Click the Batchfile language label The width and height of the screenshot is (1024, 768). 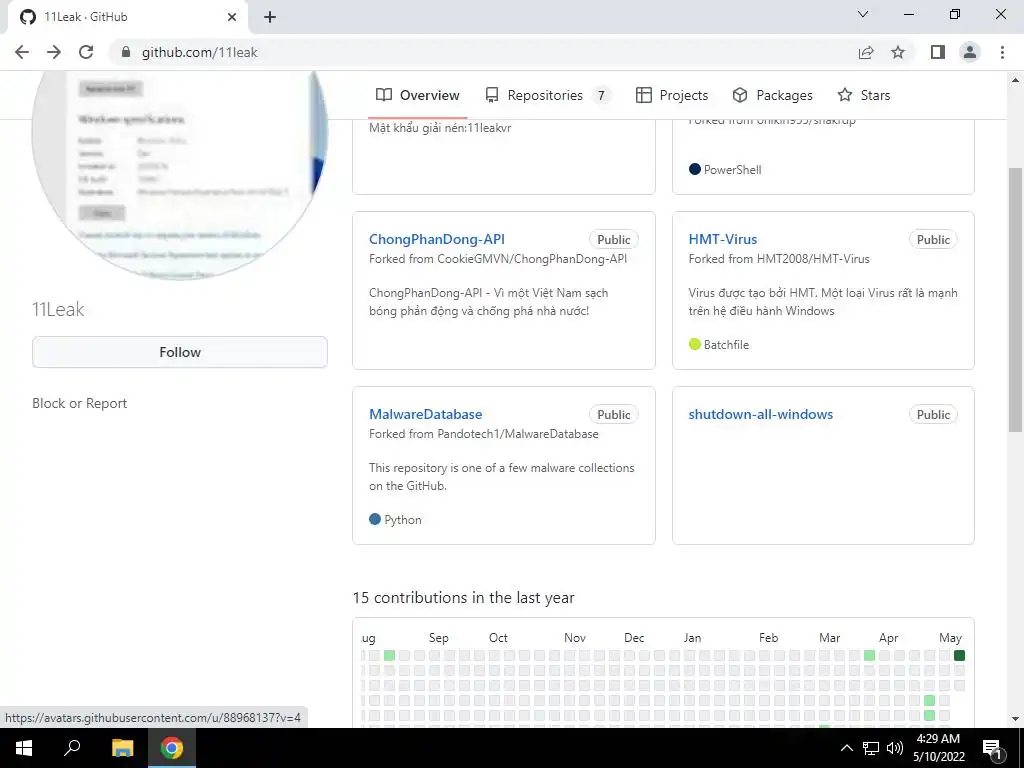click(x=726, y=345)
